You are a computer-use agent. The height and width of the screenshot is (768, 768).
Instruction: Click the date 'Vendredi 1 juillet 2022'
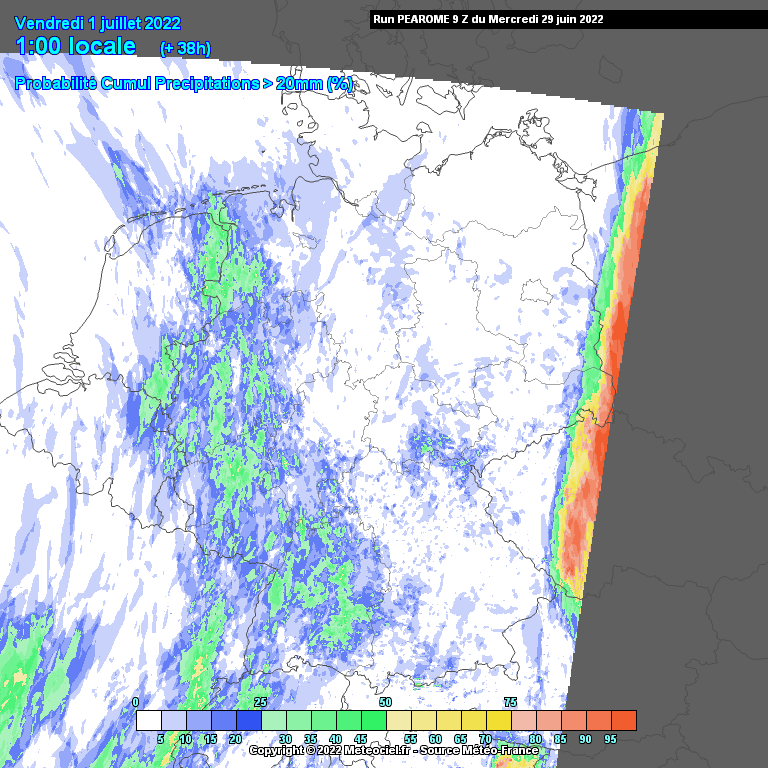click(98, 24)
